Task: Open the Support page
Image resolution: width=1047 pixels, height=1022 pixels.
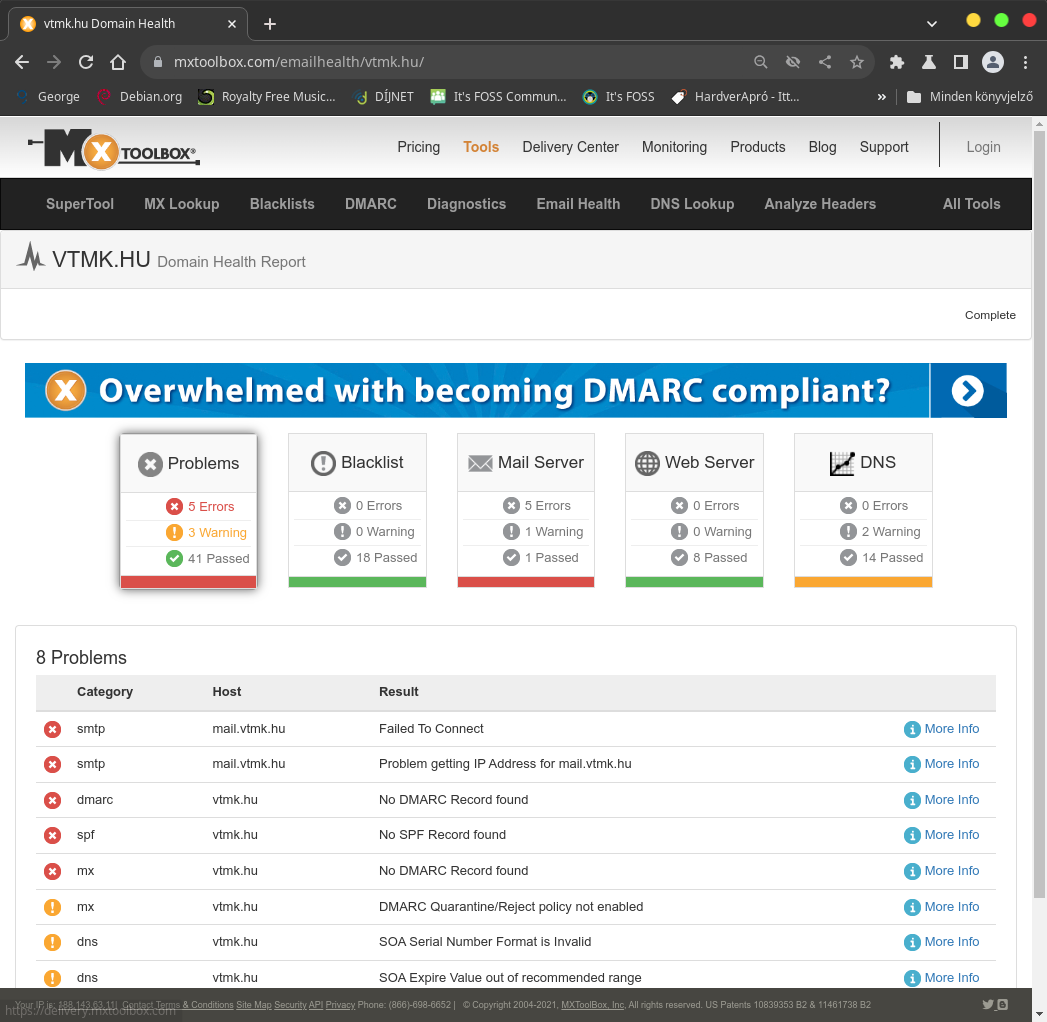Action: 883,147
